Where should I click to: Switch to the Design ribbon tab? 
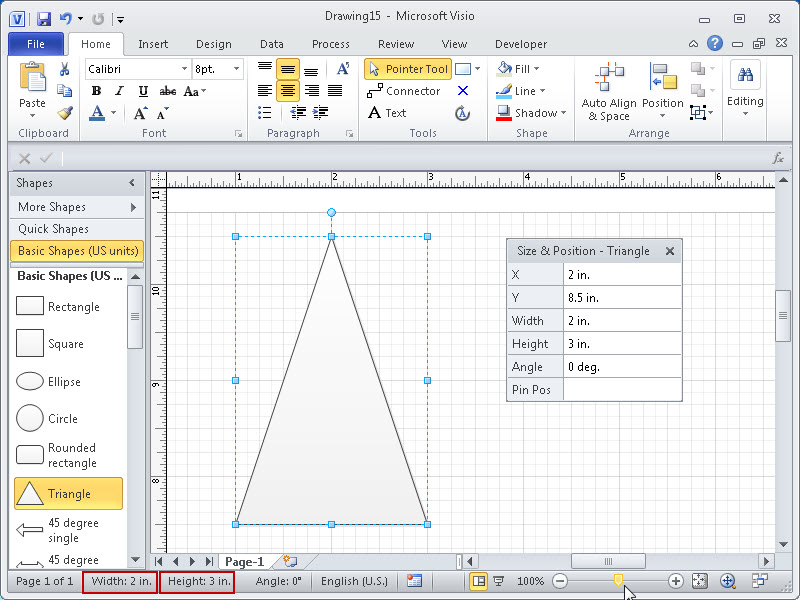pos(213,44)
